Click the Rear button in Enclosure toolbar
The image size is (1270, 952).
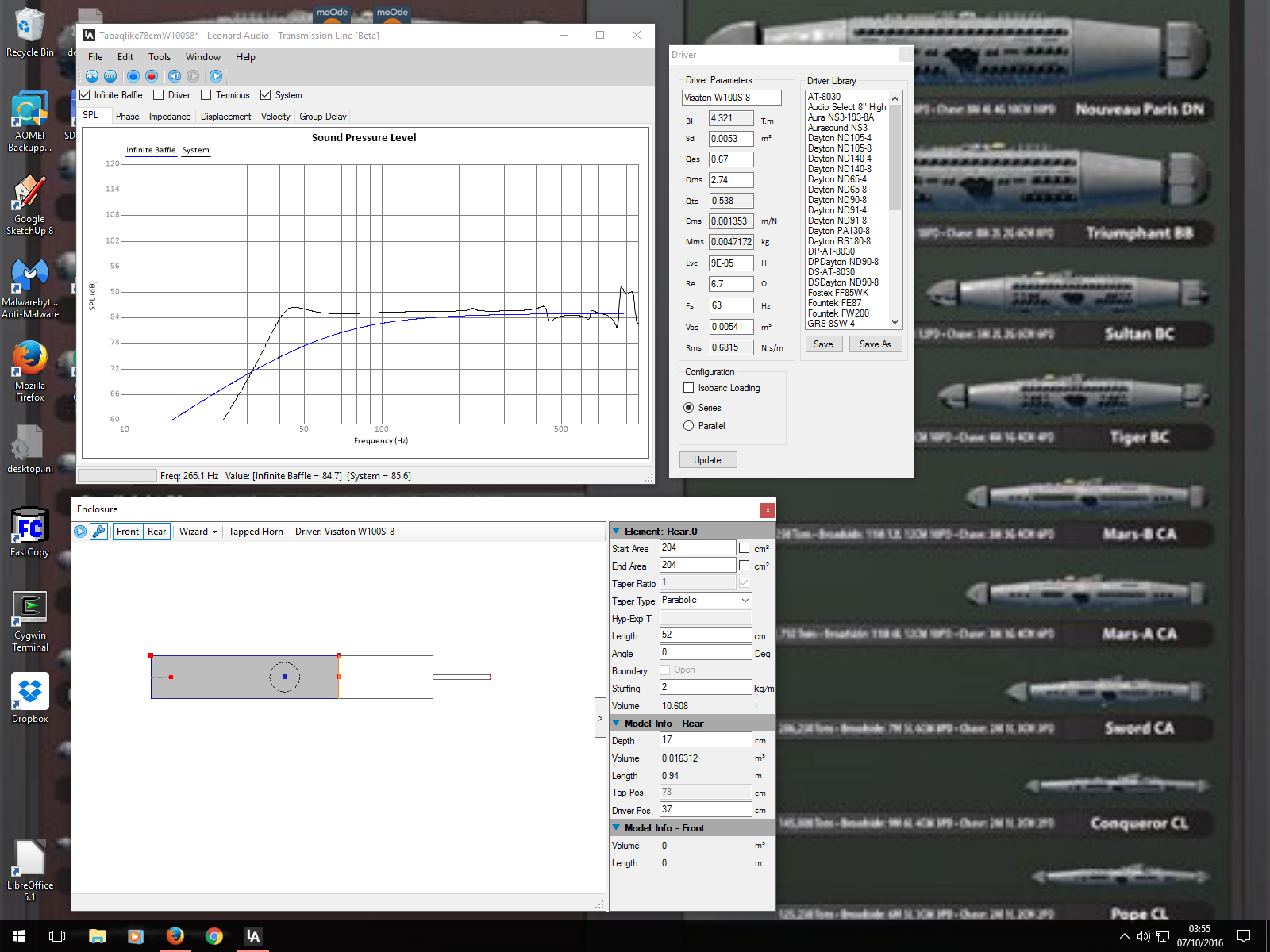[157, 532]
